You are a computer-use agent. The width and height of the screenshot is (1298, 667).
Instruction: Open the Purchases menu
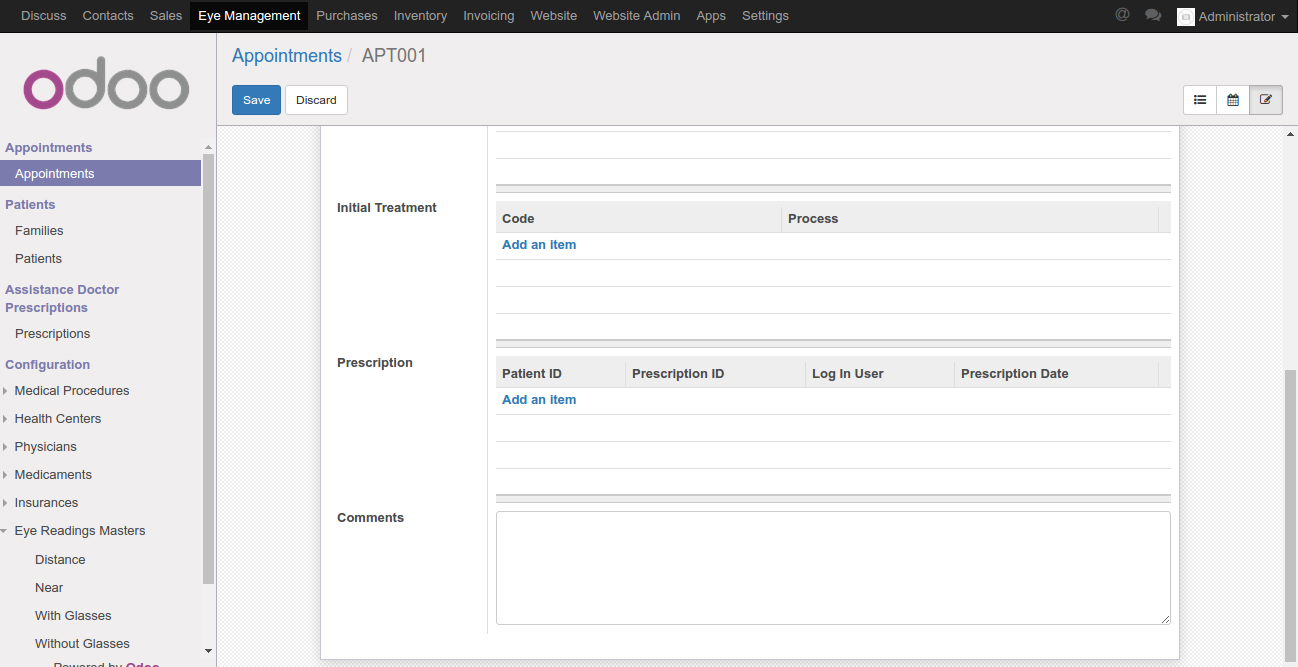tap(347, 16)
